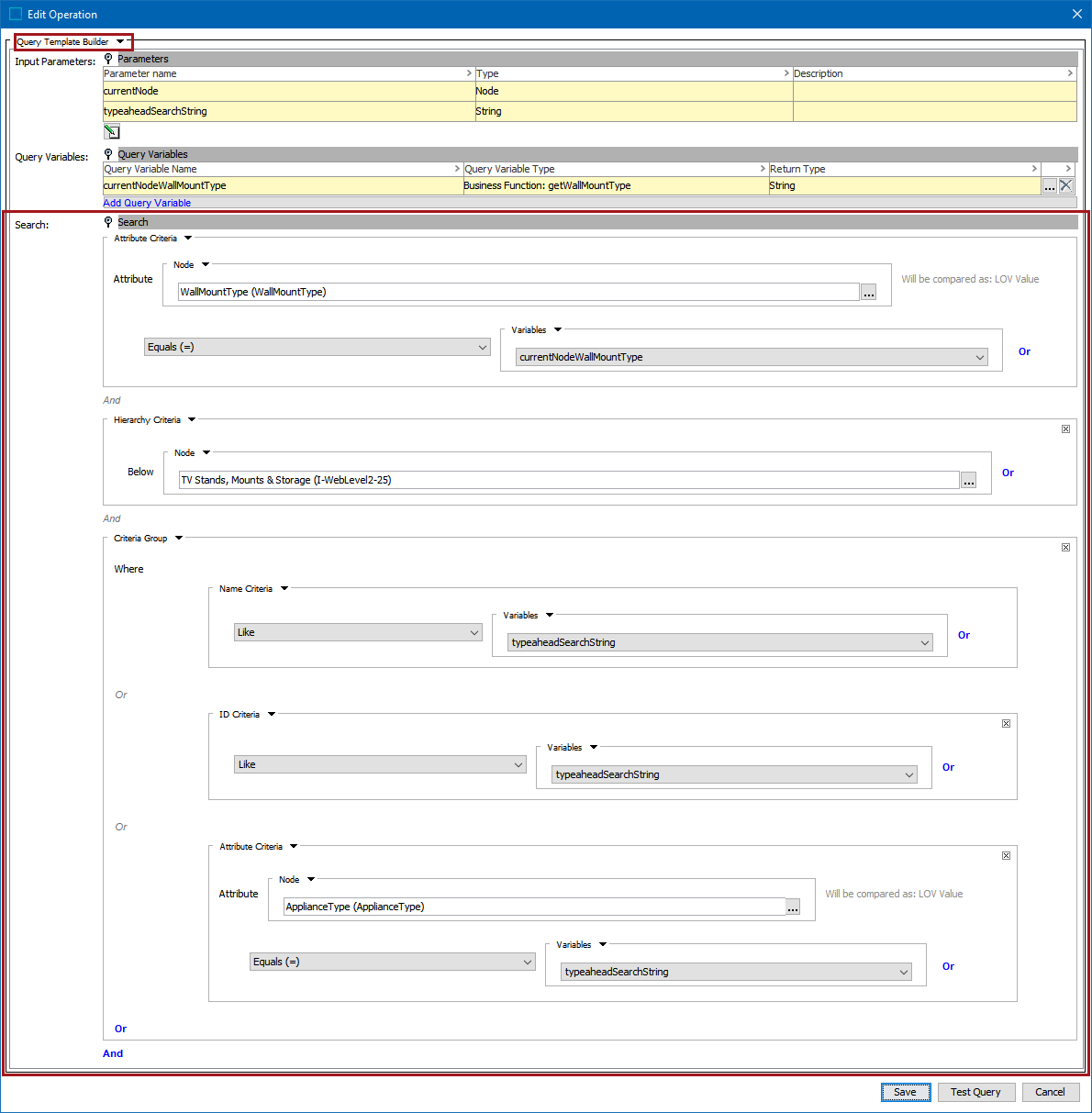
Task: Click the TV Stands, Mounts & Storage field
Action: [x=569, y=480]
